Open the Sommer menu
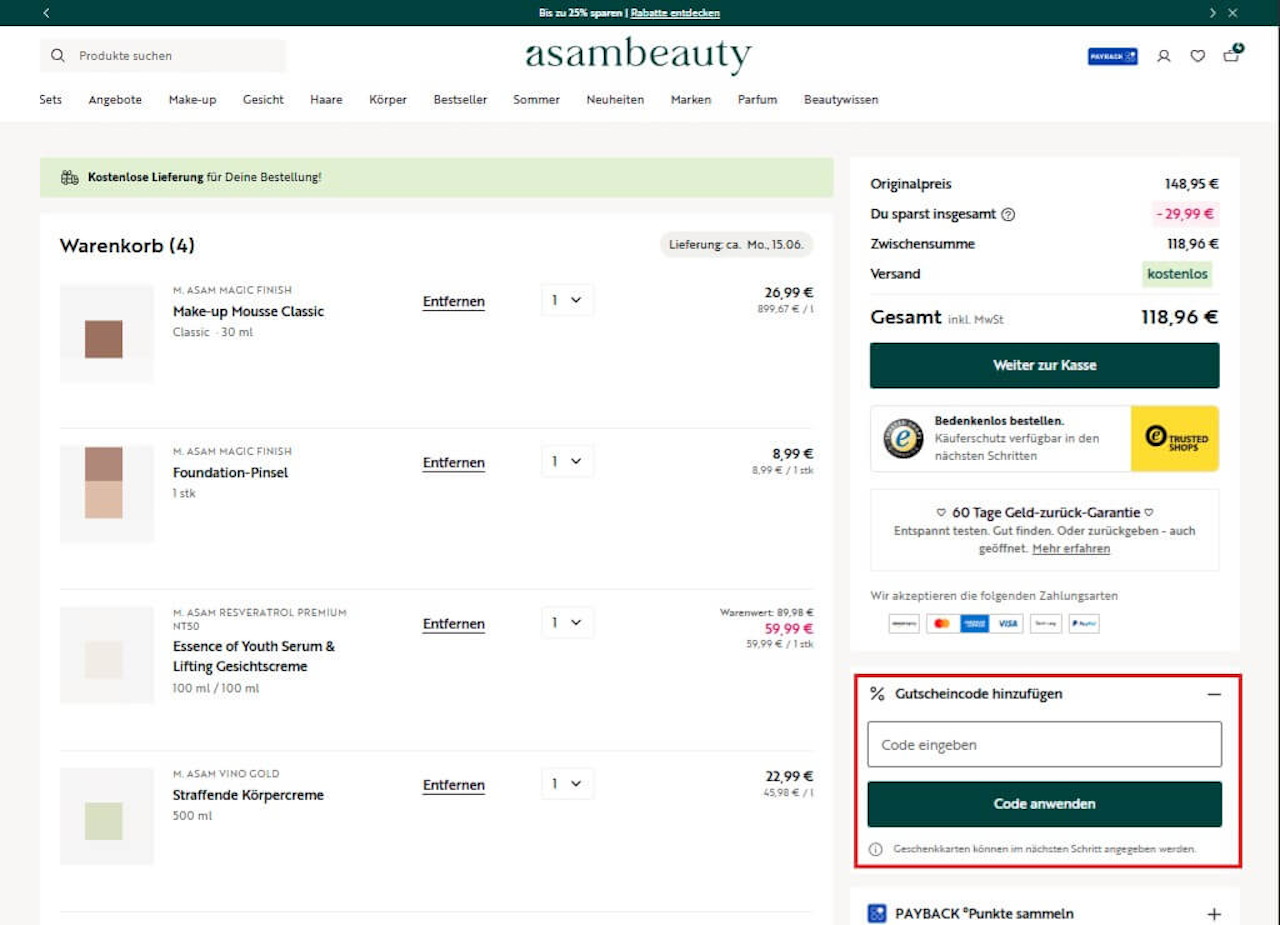The height and width of the screenshot is (925, 1280). coord(536,100)
